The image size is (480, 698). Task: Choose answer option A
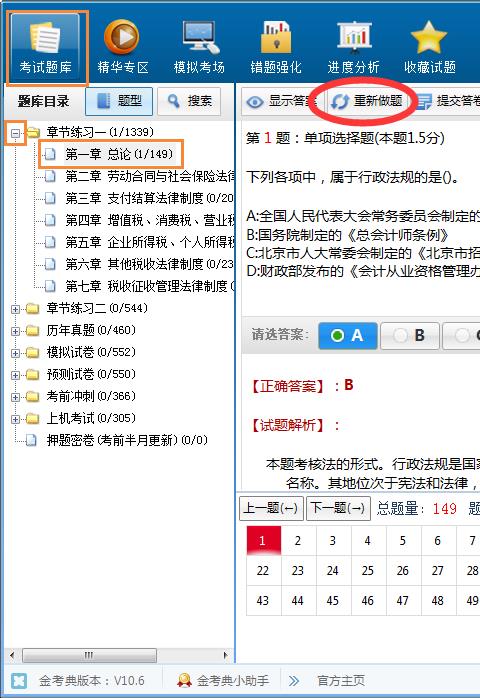tap(348, 336)
